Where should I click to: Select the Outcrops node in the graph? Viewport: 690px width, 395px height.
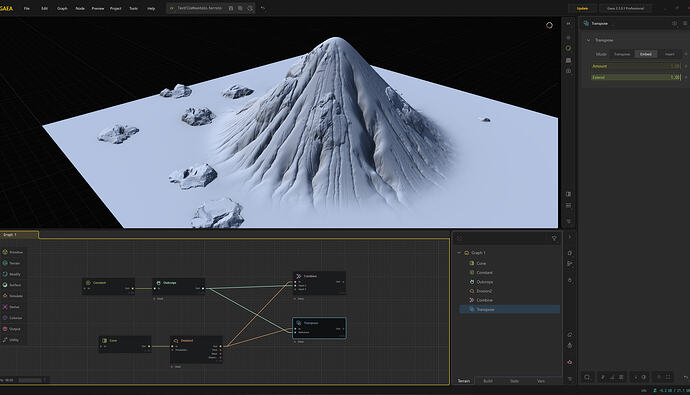[x=179, y=286]
